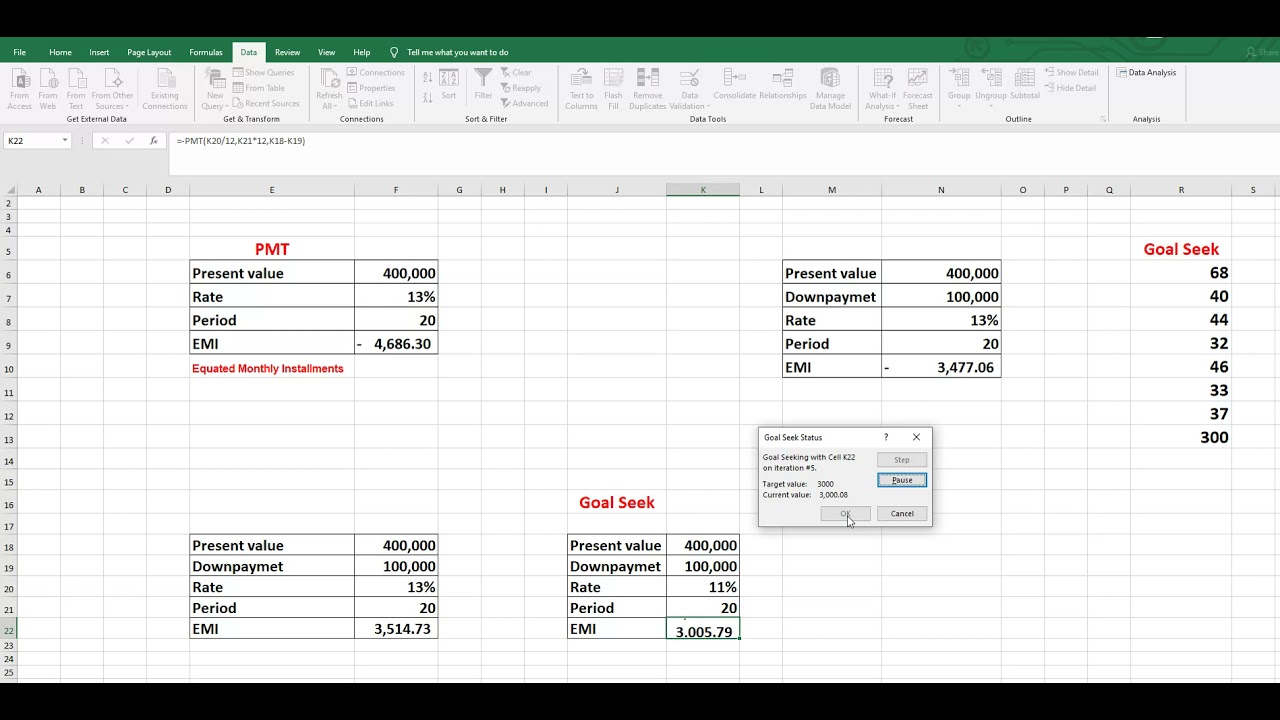Image resolution: width=1280 pixels, height=720 pixels.
Task: Select row 22 header
Action: click(x=9, y=630)
